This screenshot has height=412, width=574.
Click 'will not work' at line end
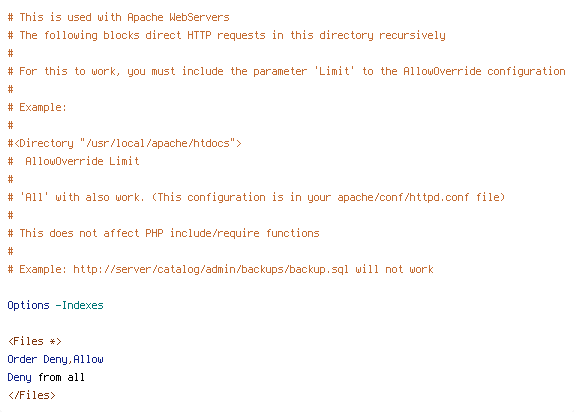(x=394, y=270)
